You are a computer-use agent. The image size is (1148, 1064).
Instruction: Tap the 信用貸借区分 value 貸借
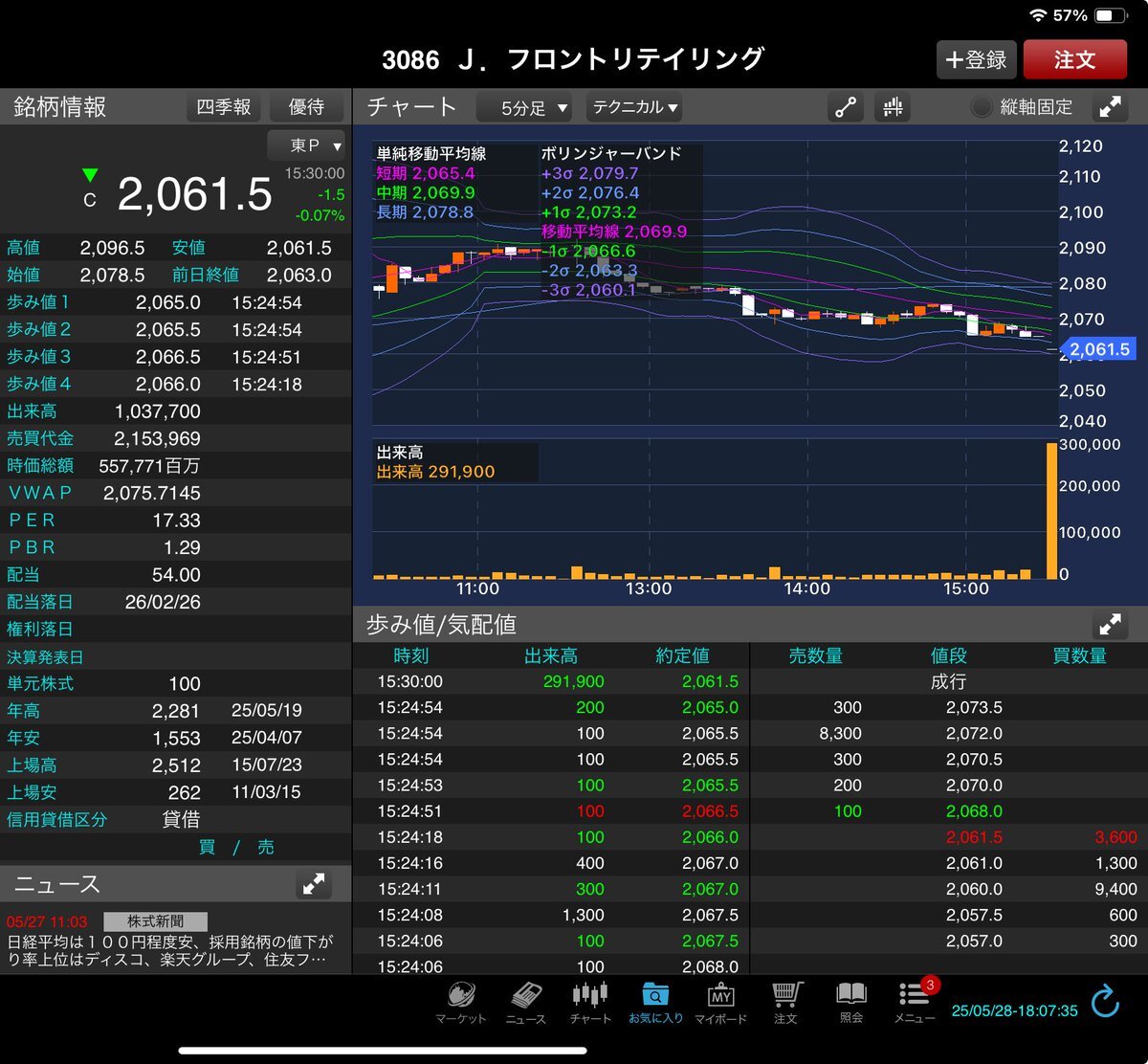click(x=181, y=820)
